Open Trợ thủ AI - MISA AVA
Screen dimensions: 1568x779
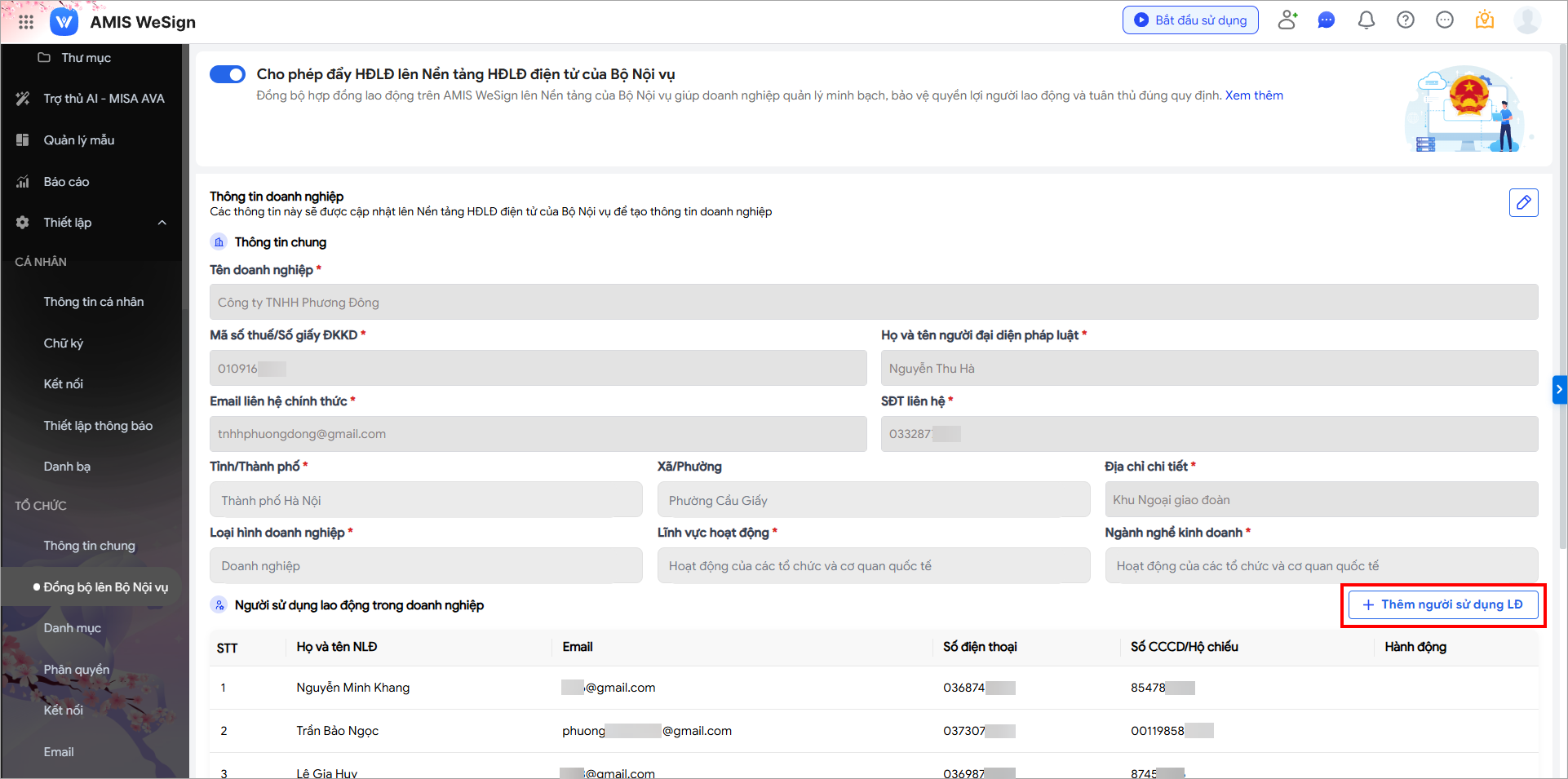pos(104,99)
